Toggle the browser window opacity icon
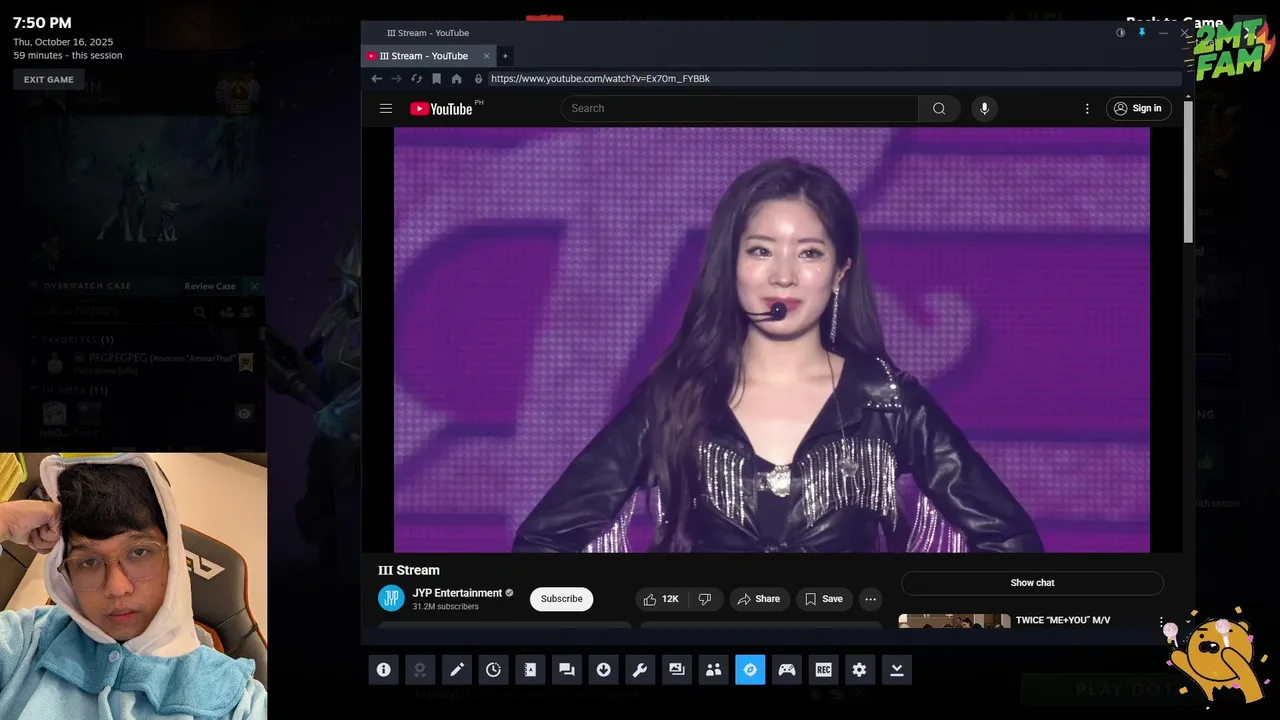Screen dimensions: 1280x720 [1120, 33]
